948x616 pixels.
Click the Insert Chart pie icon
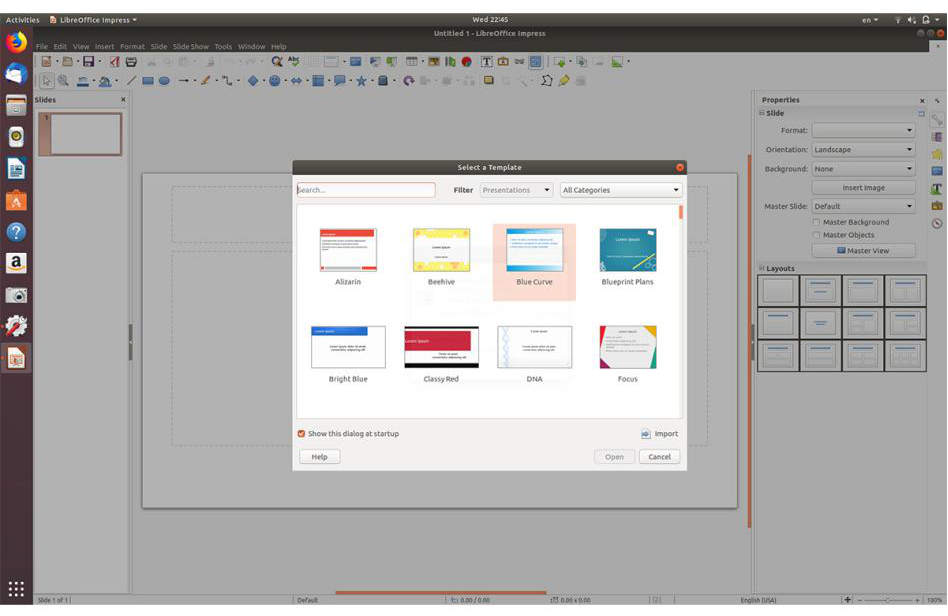[467, 62]
